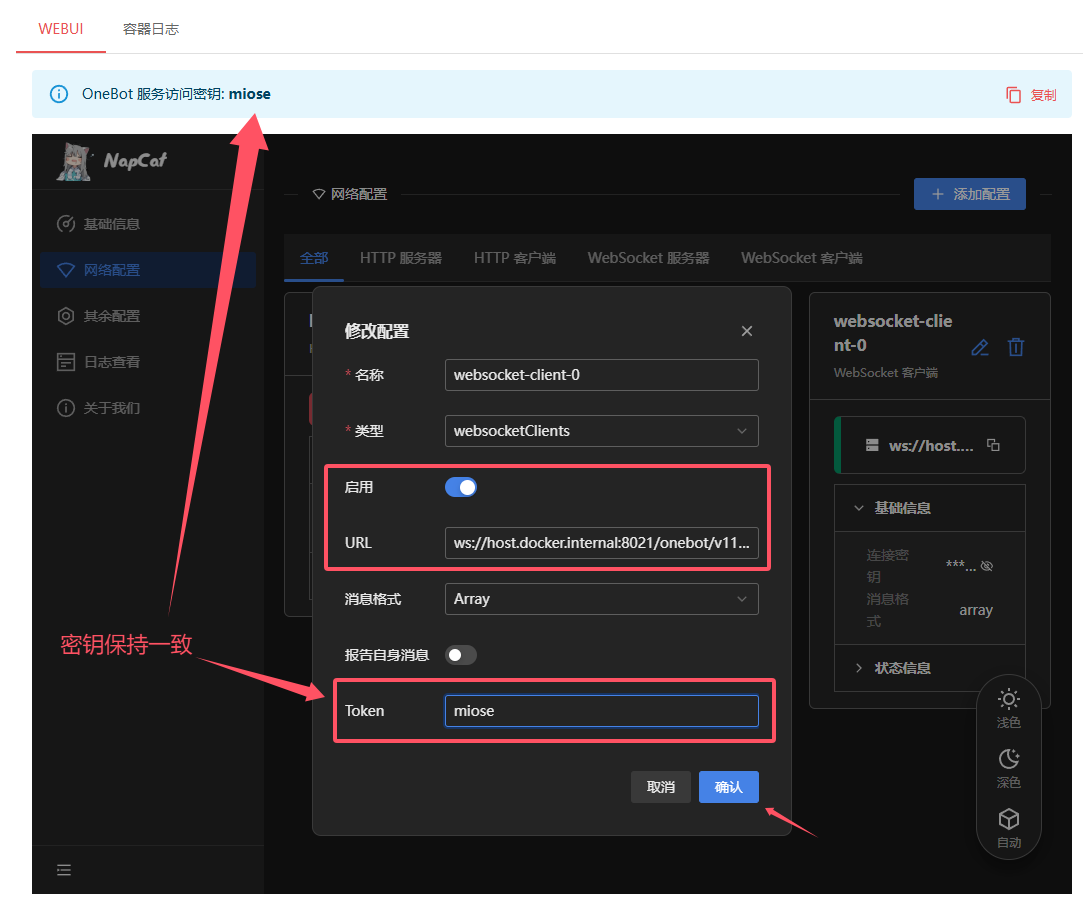Enable the 报告自身消息 toggle
The image size is (1083, 906).
[x=461, y=655]
